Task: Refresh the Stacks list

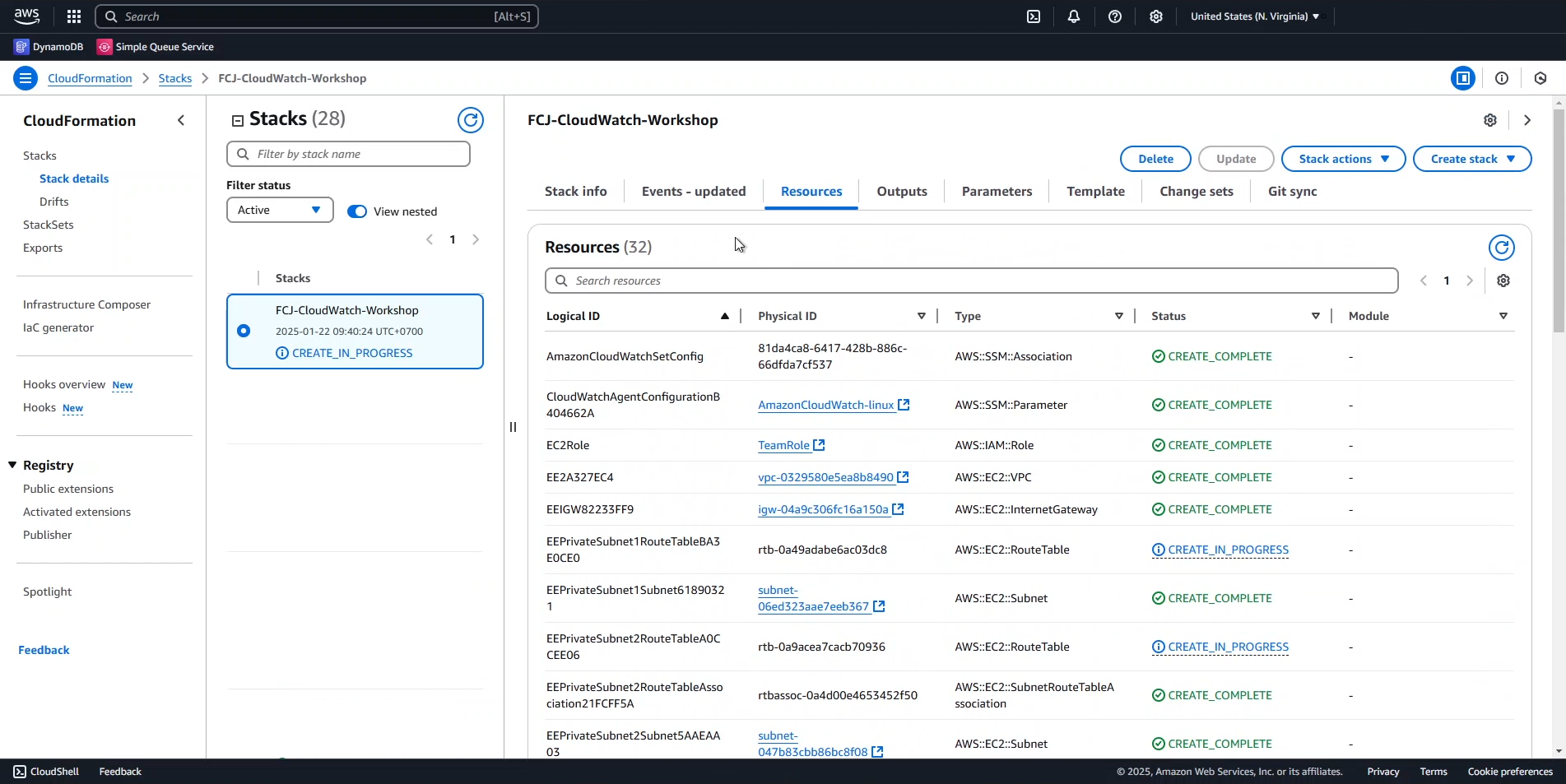Action: pyautogui.click(x=471, y=120)
